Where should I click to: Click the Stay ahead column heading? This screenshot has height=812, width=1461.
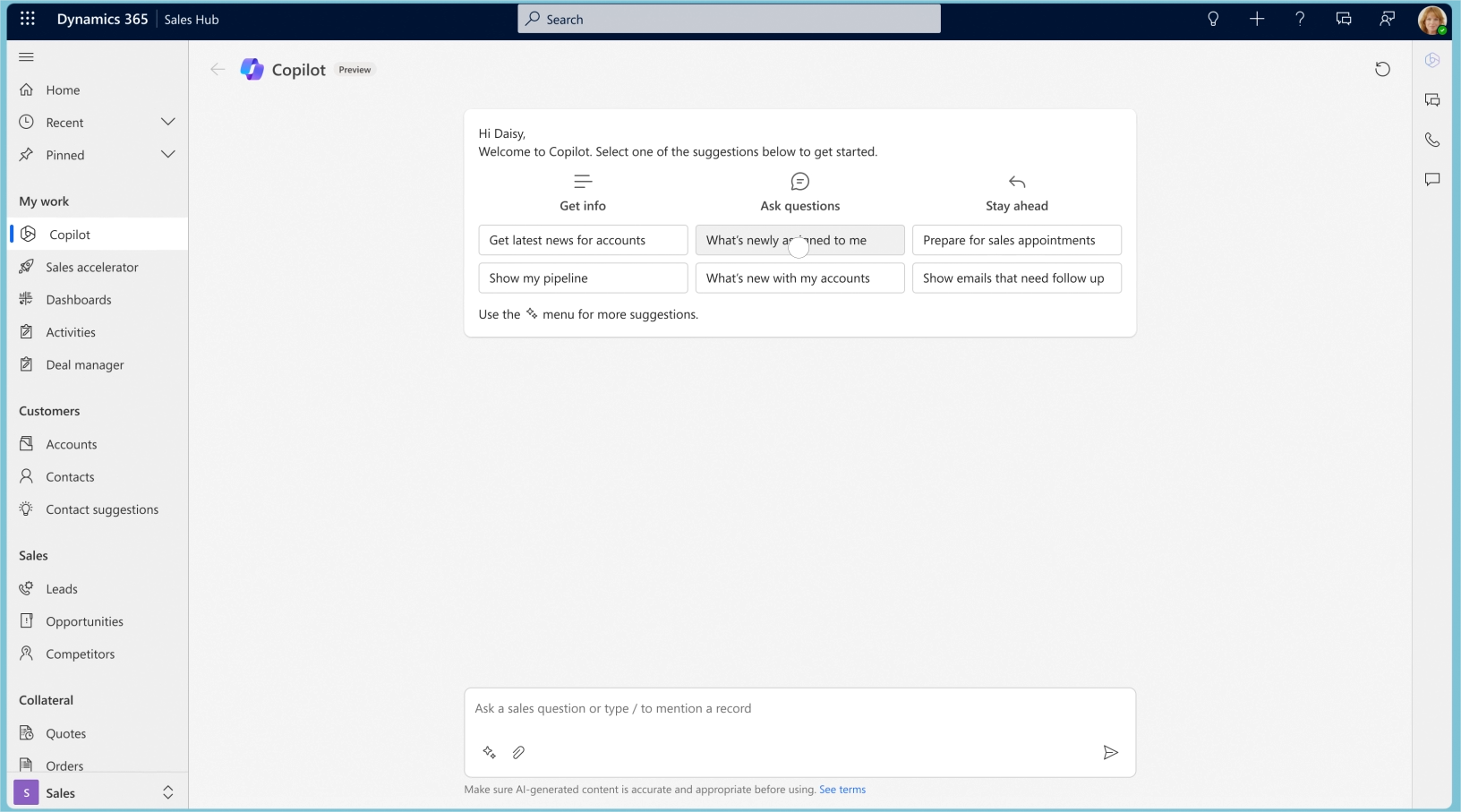(x=1017, y=205)
